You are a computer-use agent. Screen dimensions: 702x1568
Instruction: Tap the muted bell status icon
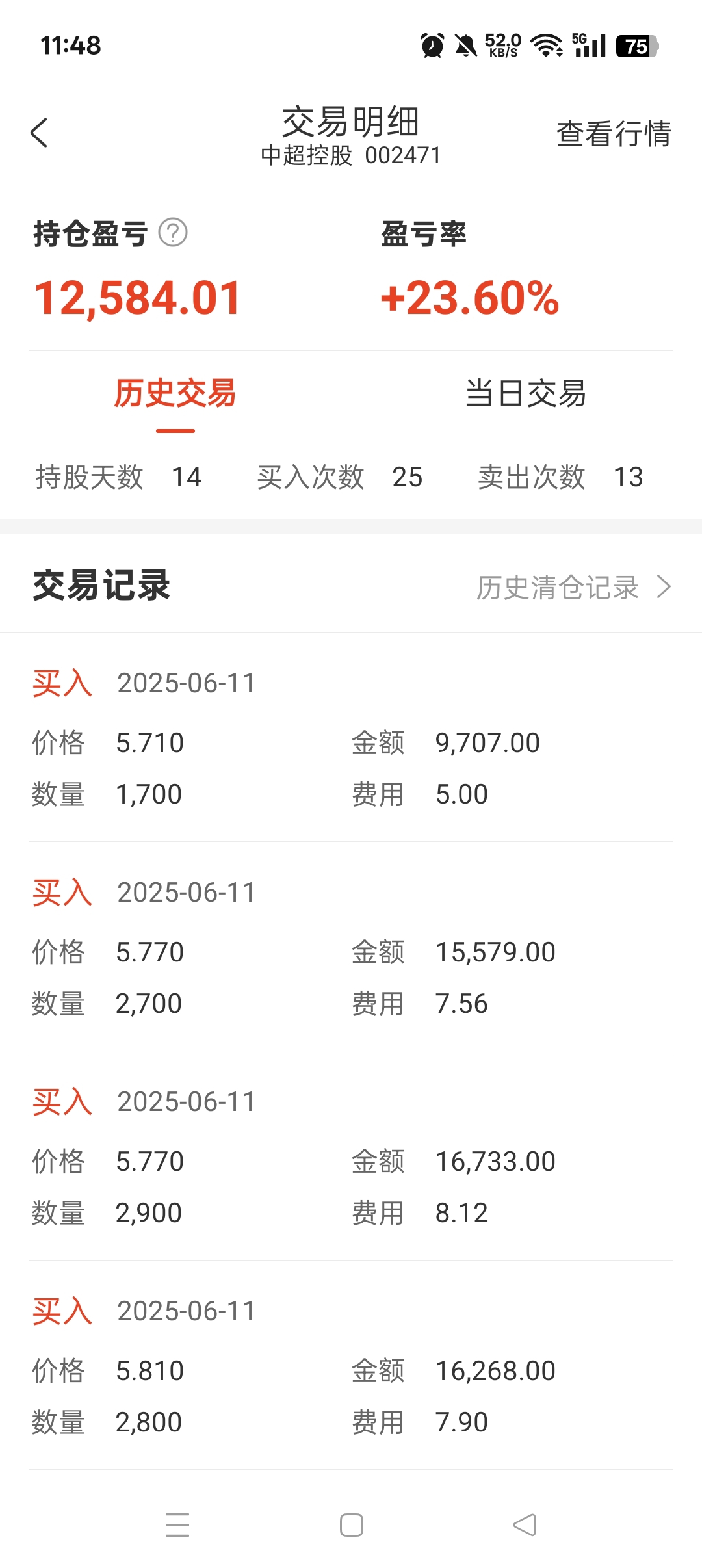(465, 46)
